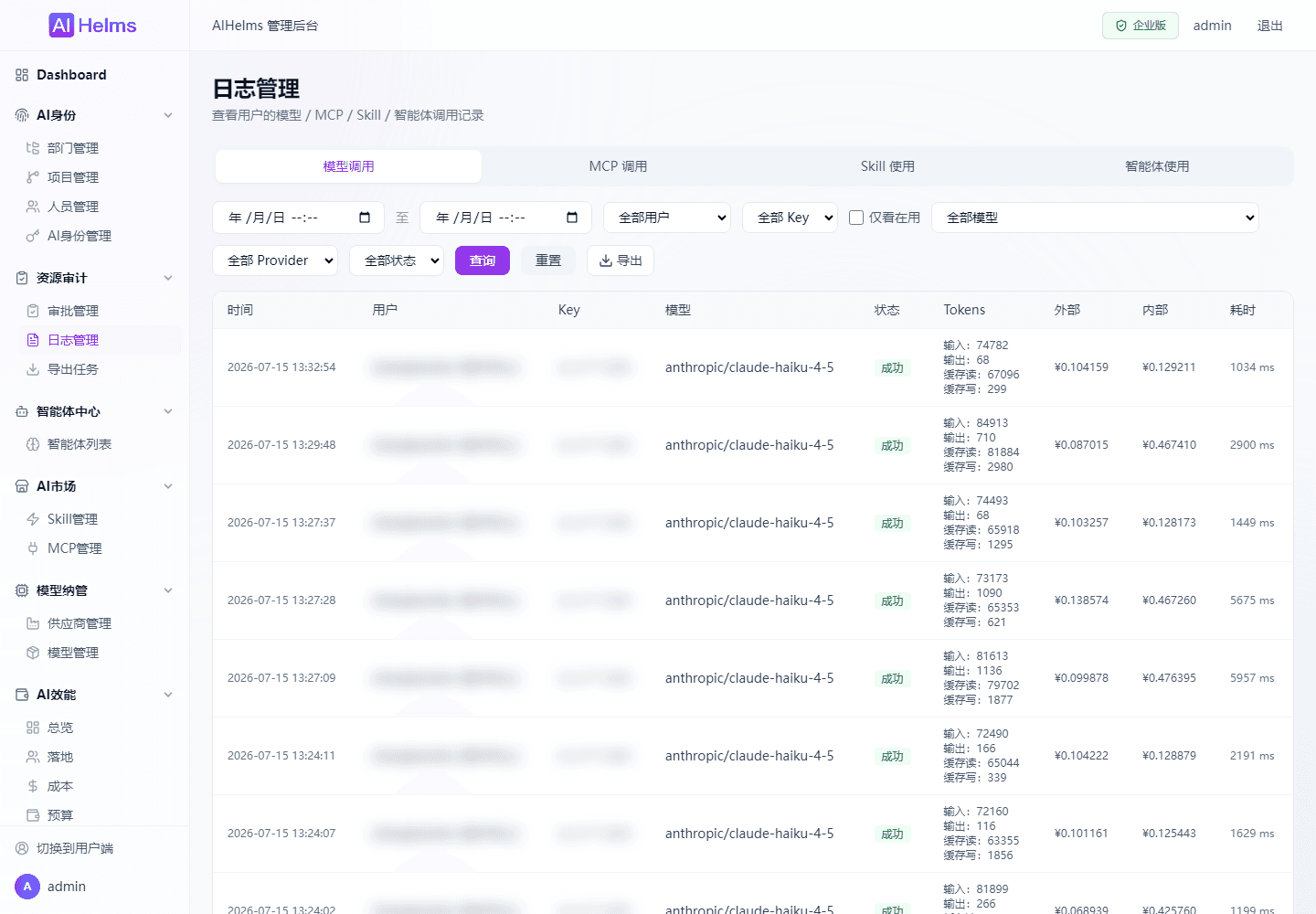Click the 资源审计 clipboard icon
Image resolution: width=1316 pixels, height=914 pixels.
tap(22, 278)
